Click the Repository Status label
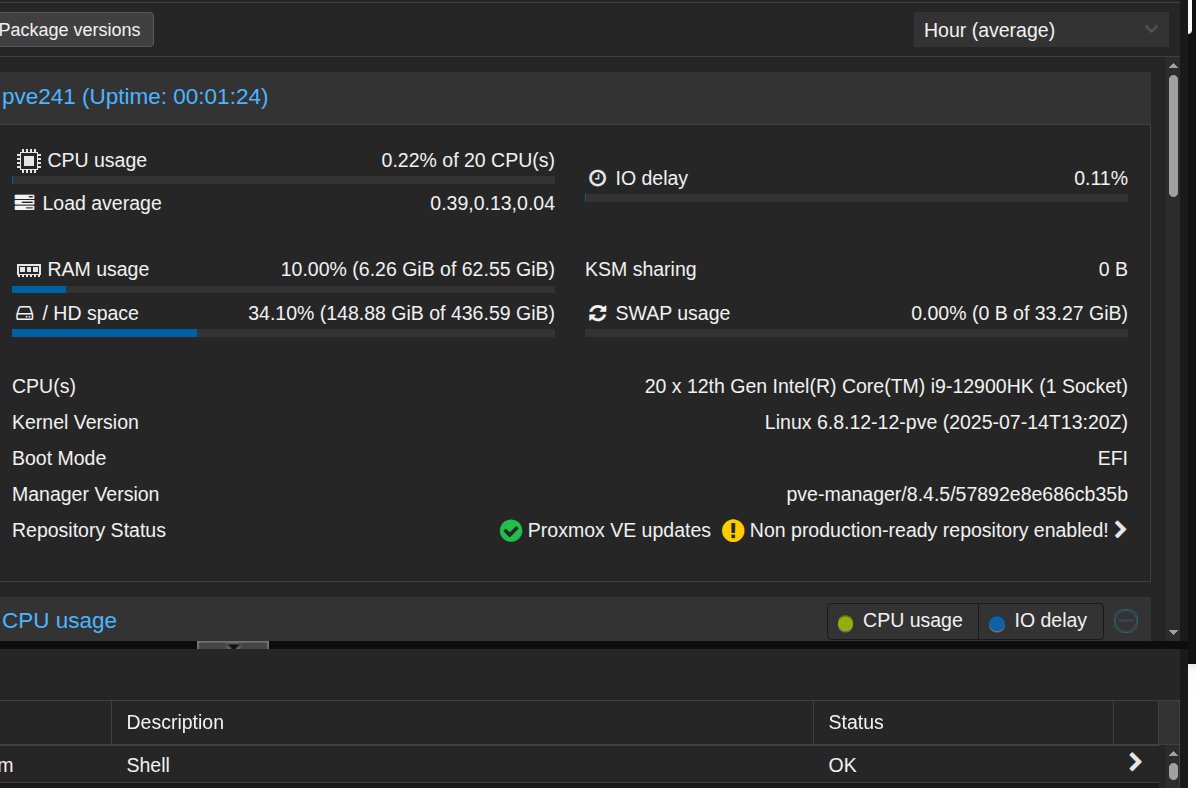The width and height of the screenshot is (1196, 788). click(x=88, y=530)
